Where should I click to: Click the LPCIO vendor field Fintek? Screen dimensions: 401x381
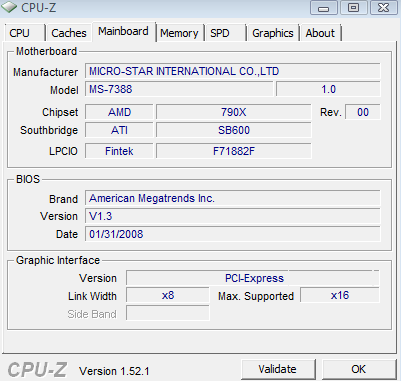pyautogui.click(x=119, y=151)
